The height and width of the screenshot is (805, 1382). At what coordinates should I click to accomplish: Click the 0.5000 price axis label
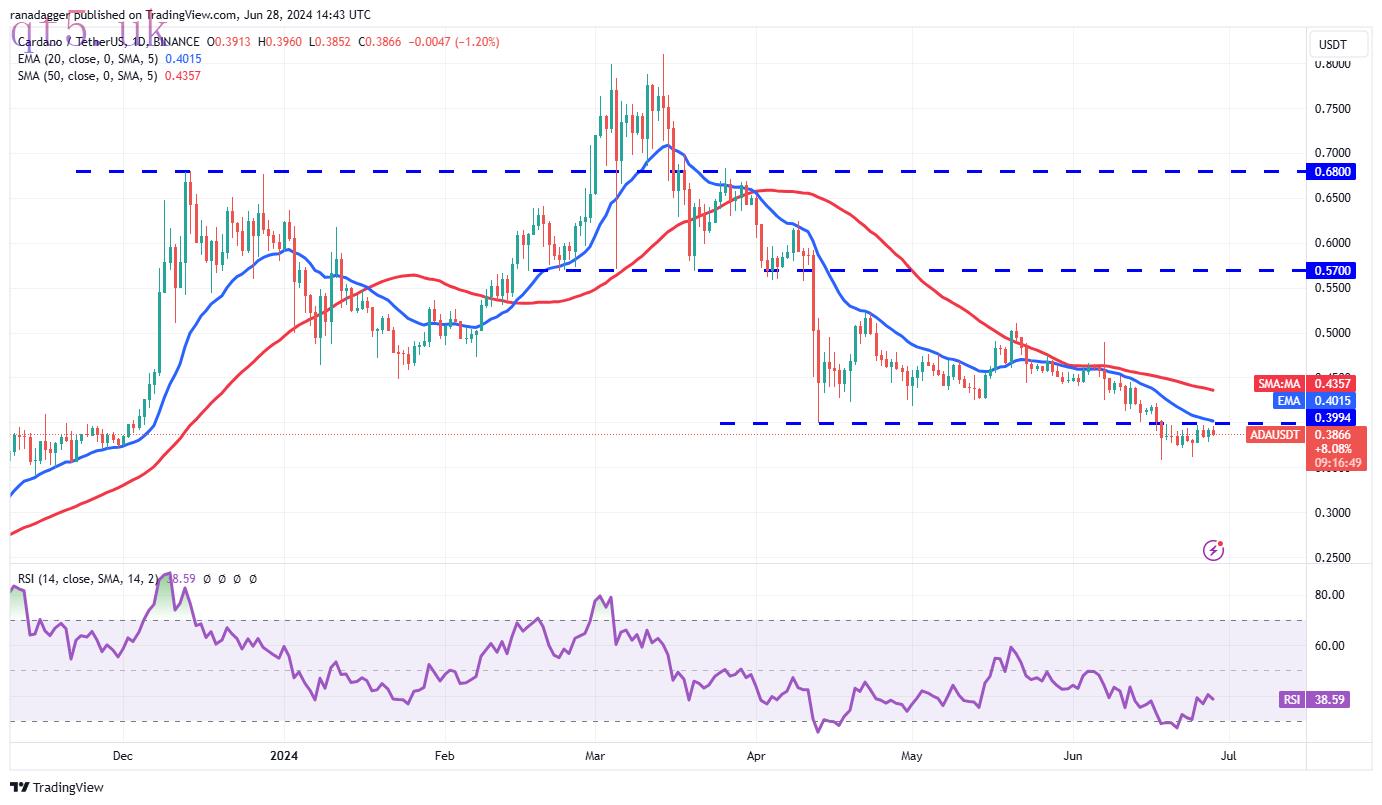click(x=1333, y=333)
